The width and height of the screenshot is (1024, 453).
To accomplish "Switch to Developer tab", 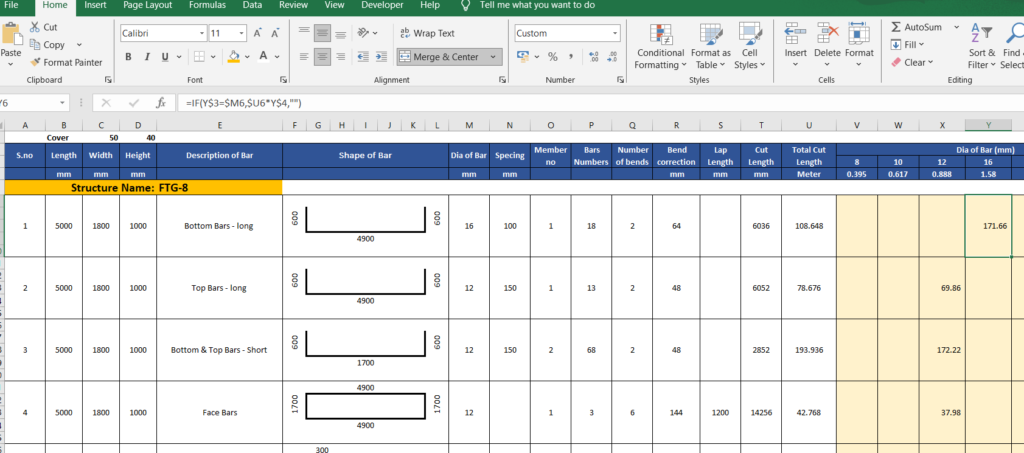I will click(382, 5).
